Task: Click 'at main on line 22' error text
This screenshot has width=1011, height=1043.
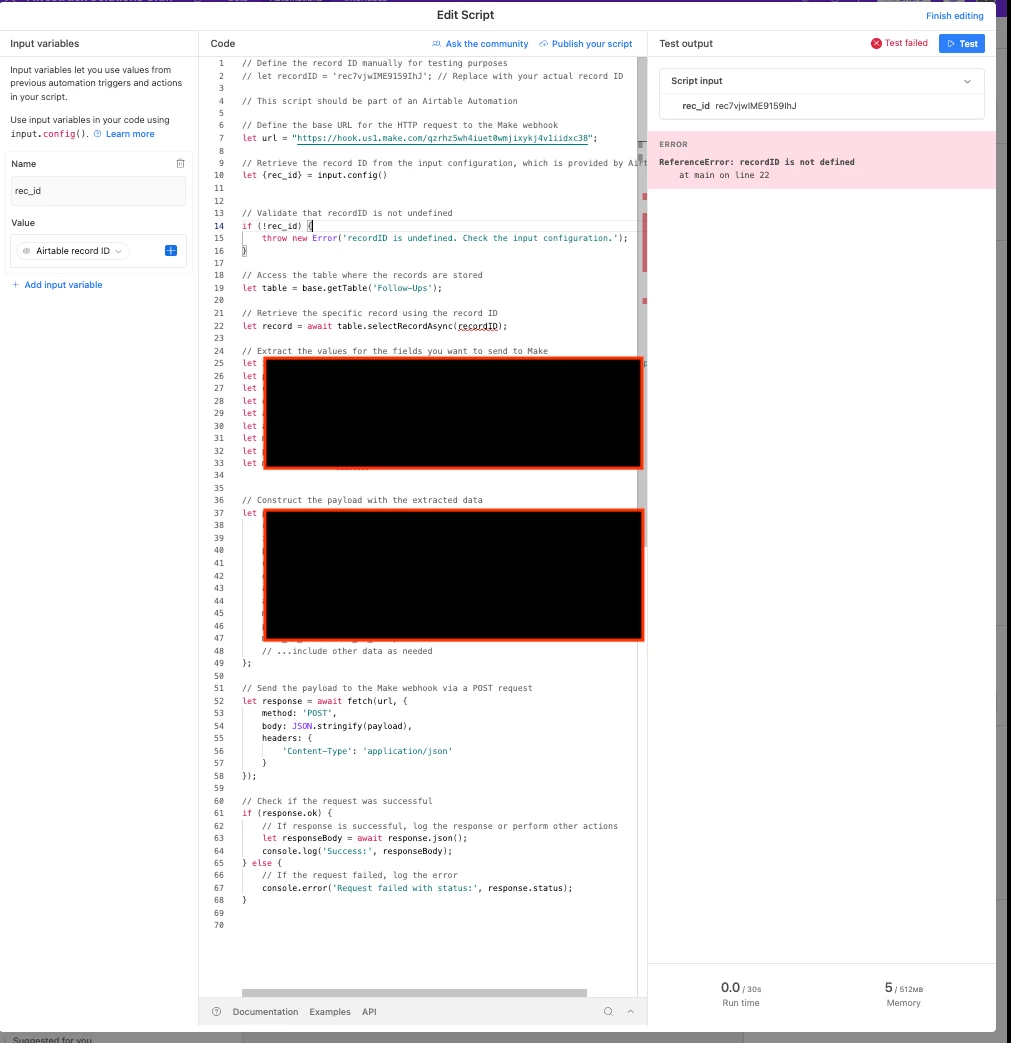Action: tap(724, 176)
